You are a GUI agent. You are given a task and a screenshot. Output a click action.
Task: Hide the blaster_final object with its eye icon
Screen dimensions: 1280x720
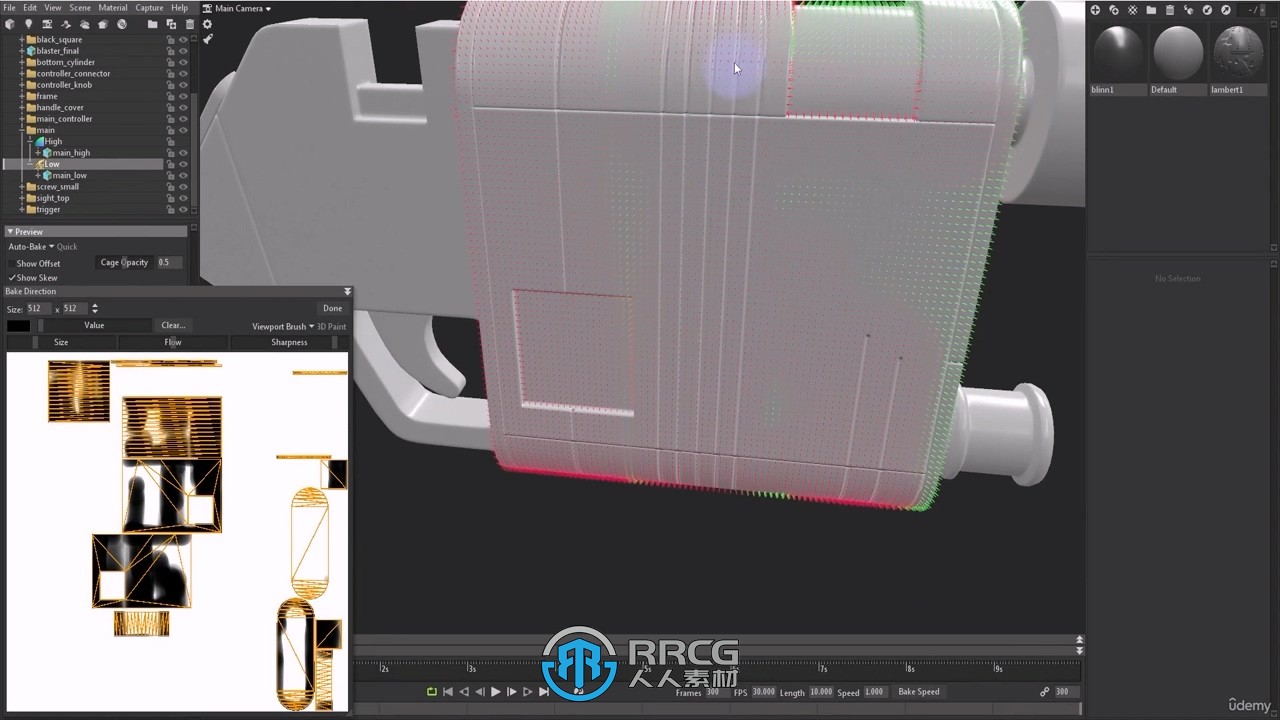pyautogui.click(x=183, y=51)
